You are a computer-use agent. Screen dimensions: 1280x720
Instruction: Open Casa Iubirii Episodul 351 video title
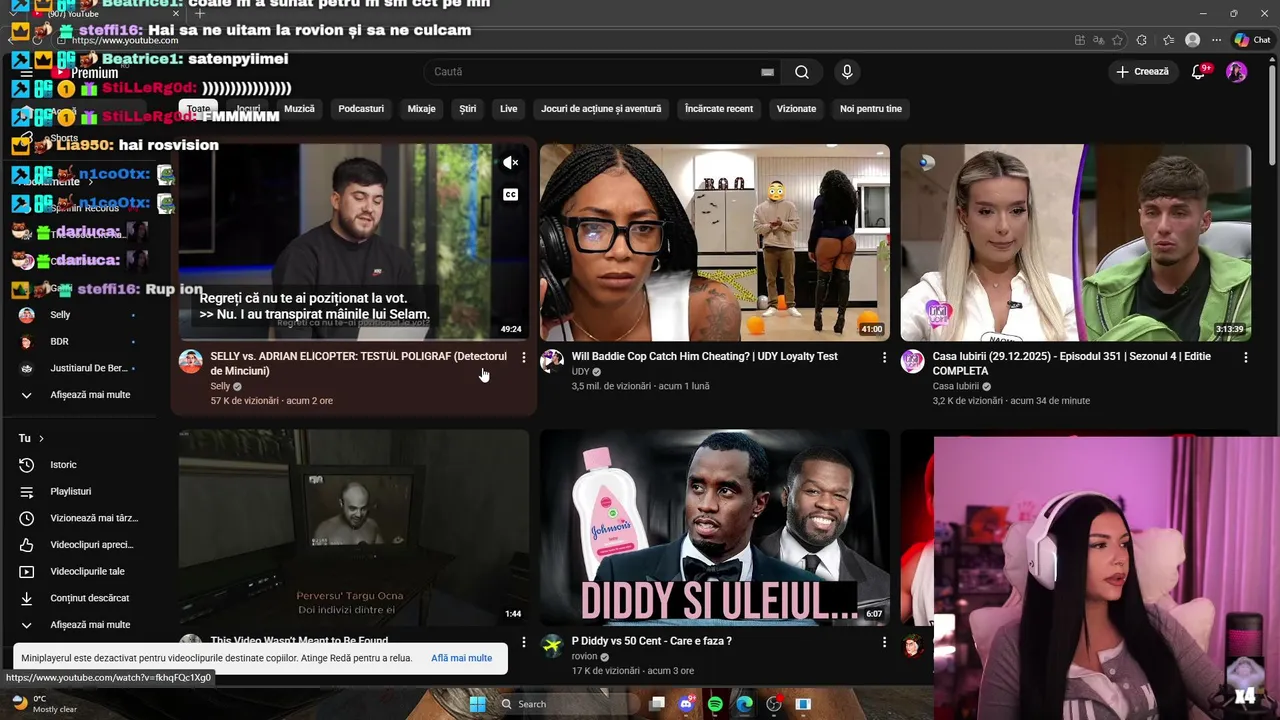tap(1072, 363)
